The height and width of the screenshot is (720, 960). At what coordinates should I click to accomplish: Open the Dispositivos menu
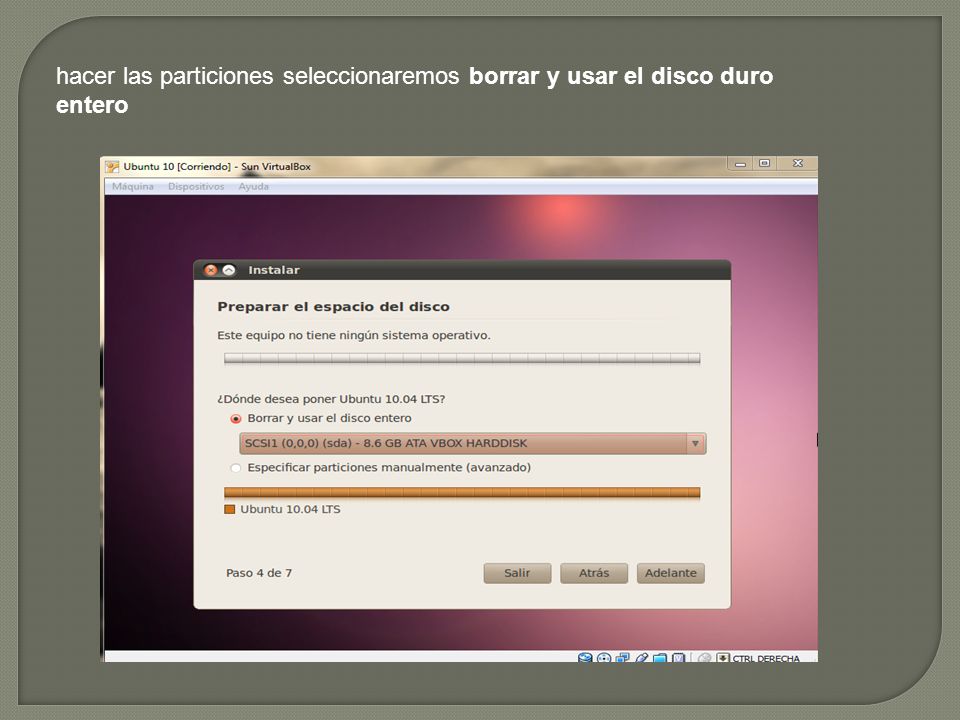point(196,186)
